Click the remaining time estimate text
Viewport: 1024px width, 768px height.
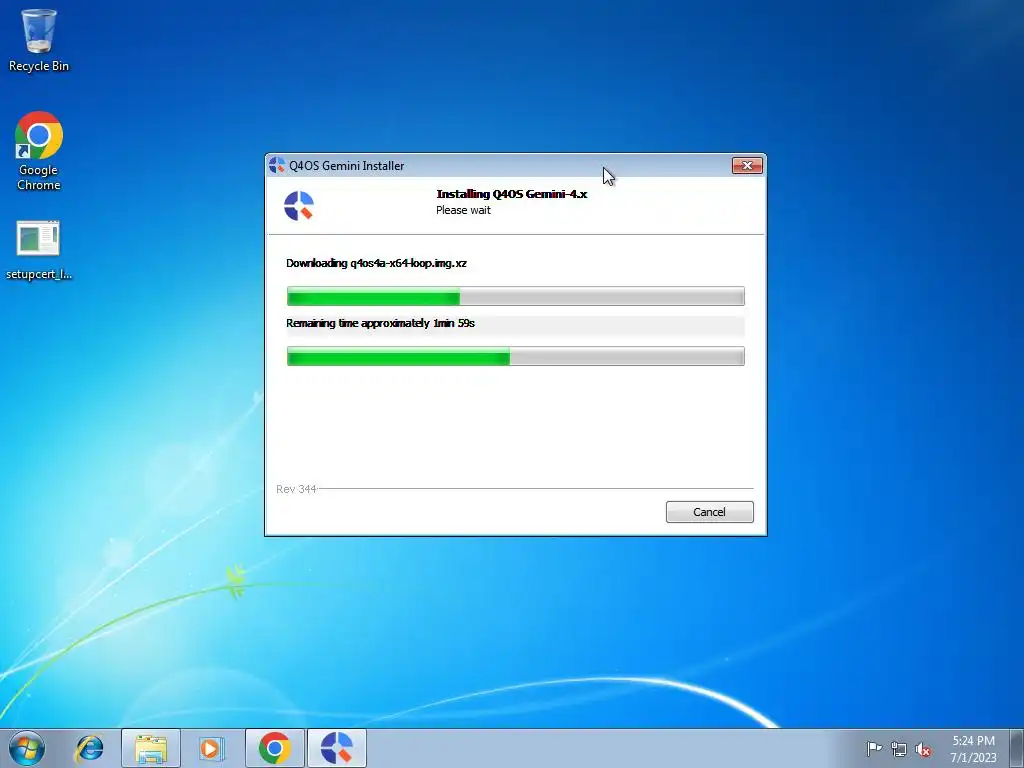380,323
